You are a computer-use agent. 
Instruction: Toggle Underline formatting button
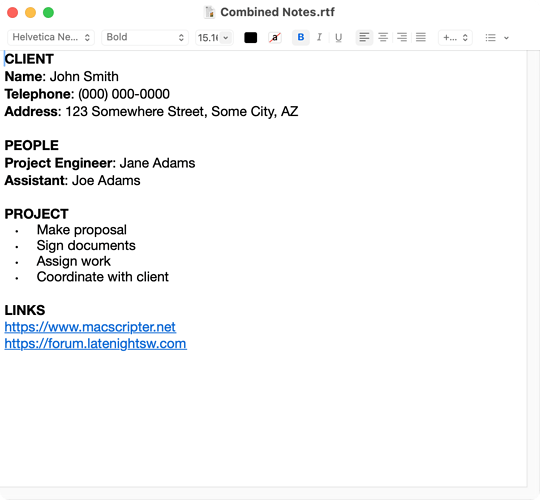[x=339, y=37]
